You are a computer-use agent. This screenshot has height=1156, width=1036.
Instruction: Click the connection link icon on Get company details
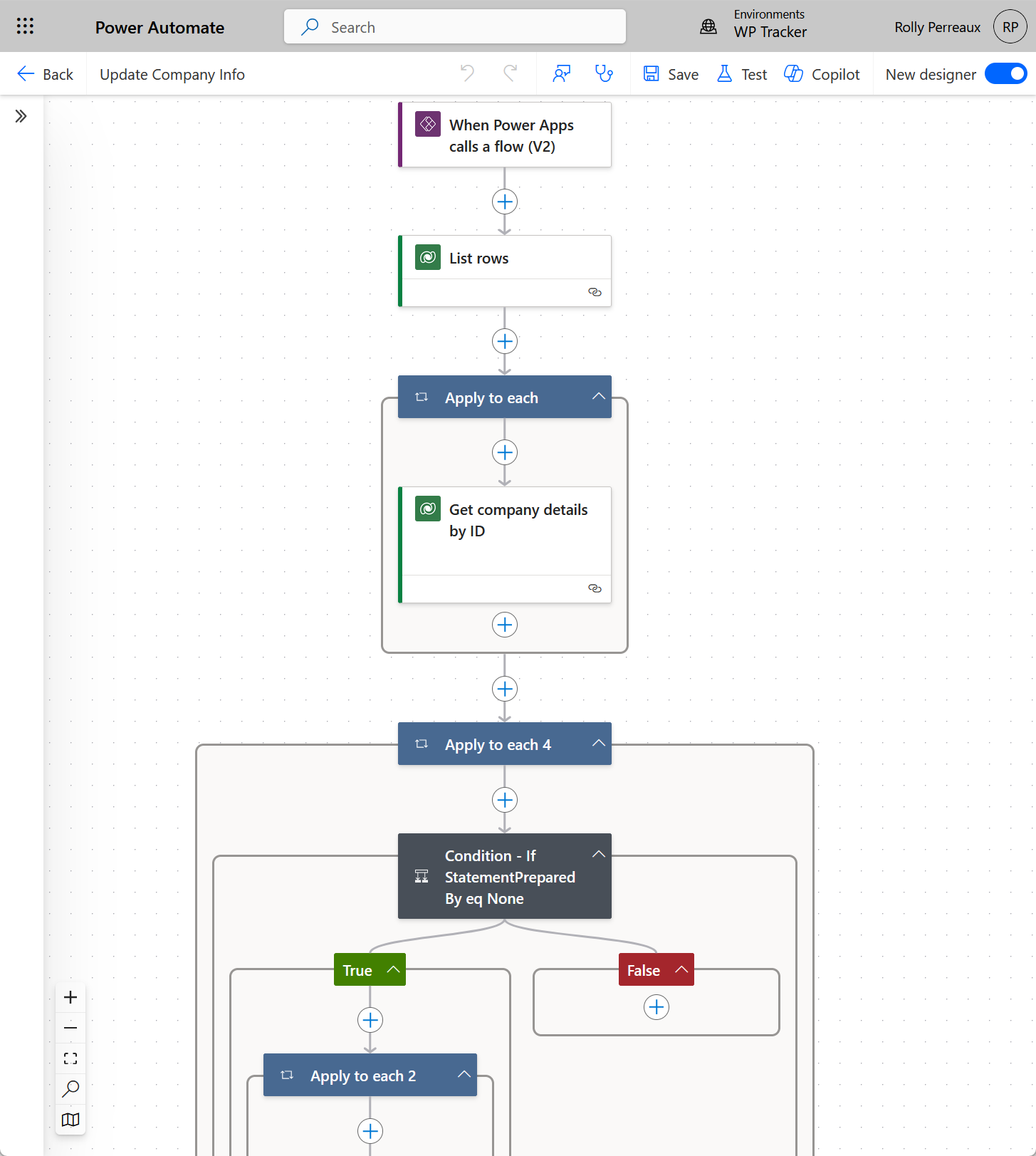(595, 588)
